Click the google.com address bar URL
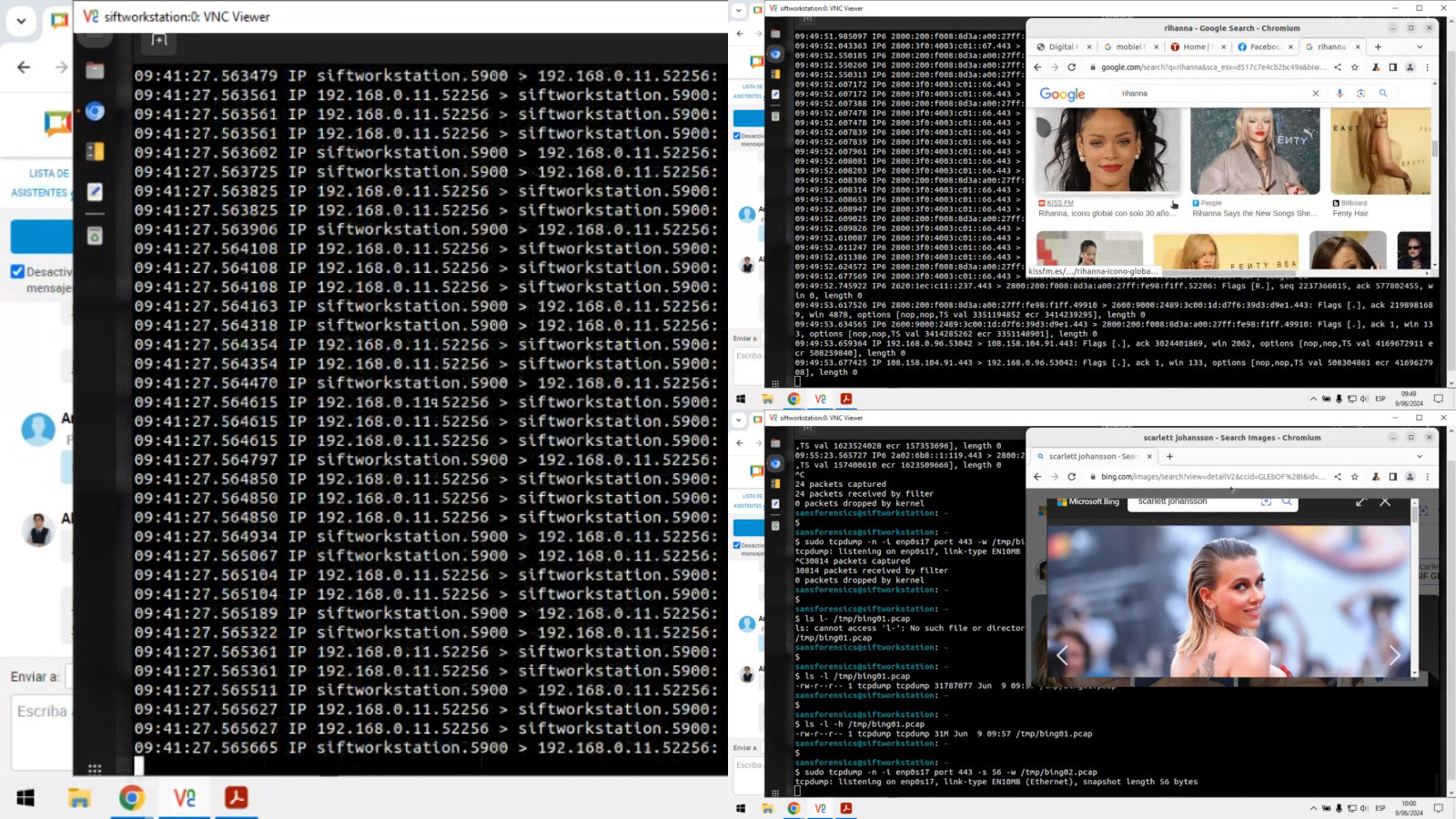1456x819 pixels. [1213, 67]
